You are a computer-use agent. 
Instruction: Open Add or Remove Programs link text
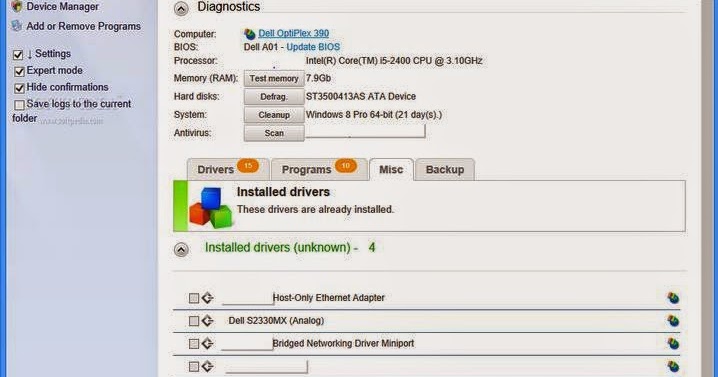click(x=83, y=26)
